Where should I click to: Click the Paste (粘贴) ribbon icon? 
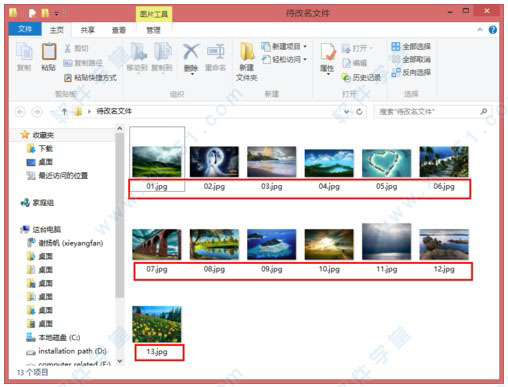click(49, 53)
